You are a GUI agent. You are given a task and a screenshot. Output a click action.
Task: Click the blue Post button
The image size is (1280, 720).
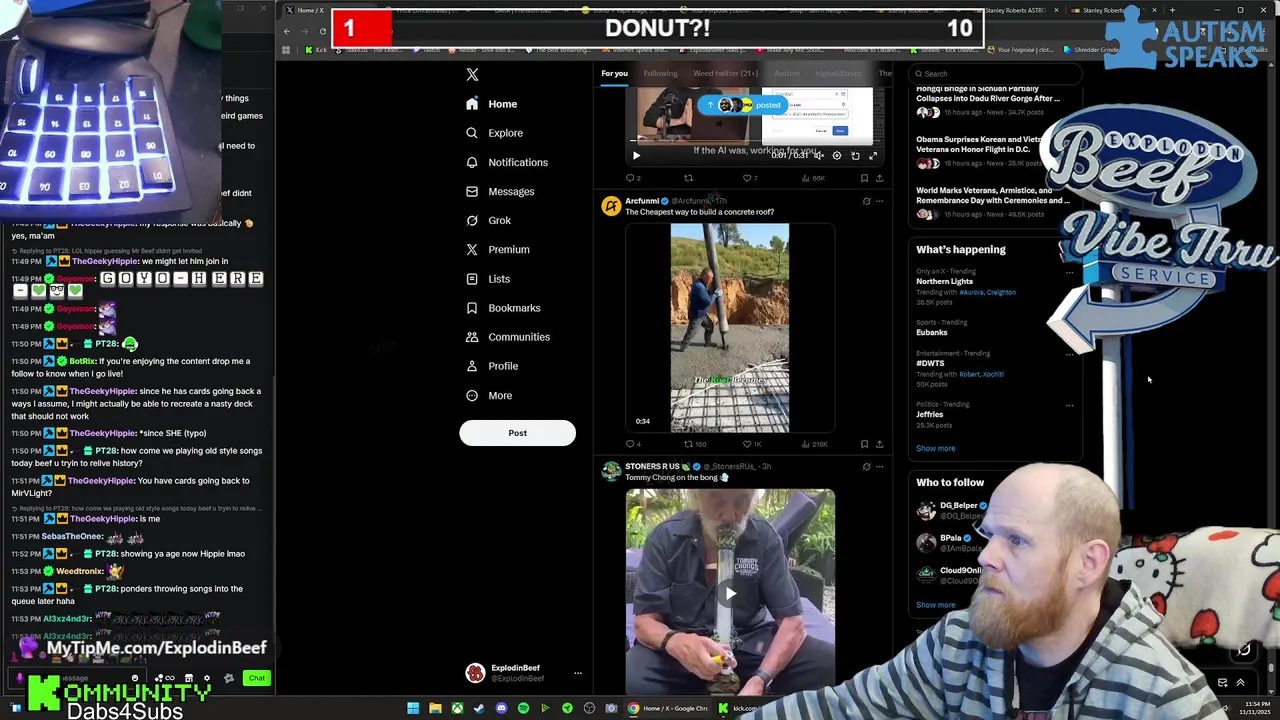coord(517,433)
